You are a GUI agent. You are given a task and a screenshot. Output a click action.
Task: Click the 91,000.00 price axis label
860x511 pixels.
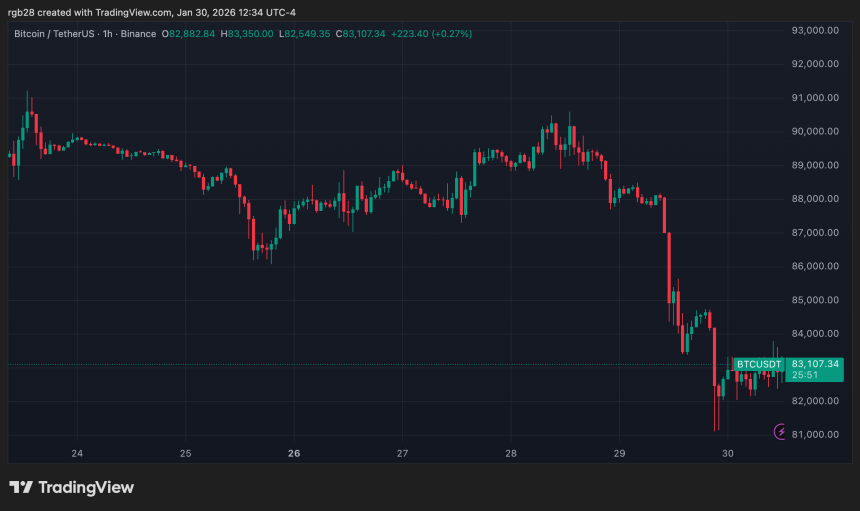[x=815, y=98]
